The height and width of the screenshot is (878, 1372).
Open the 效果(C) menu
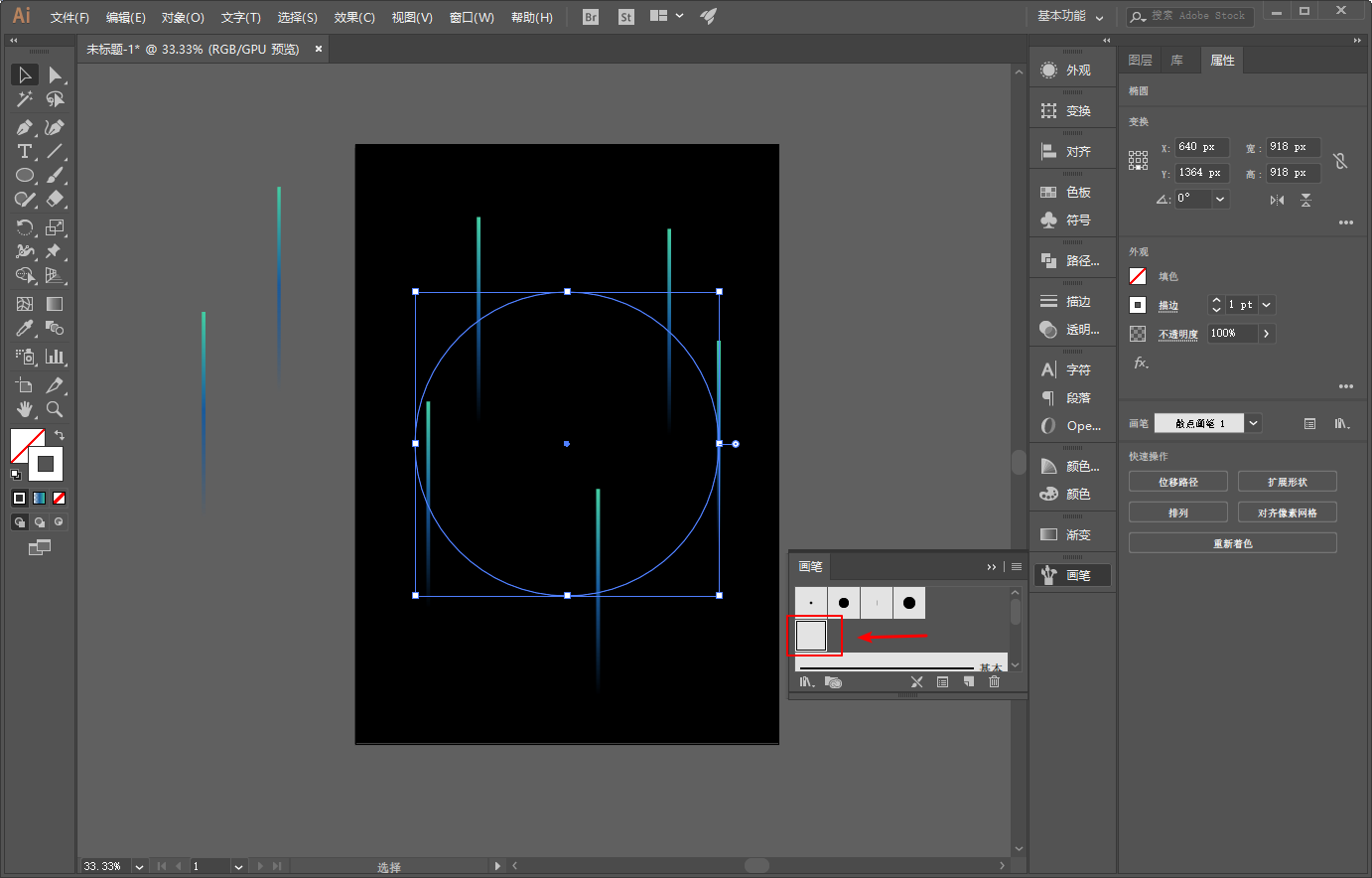(354, 17)
